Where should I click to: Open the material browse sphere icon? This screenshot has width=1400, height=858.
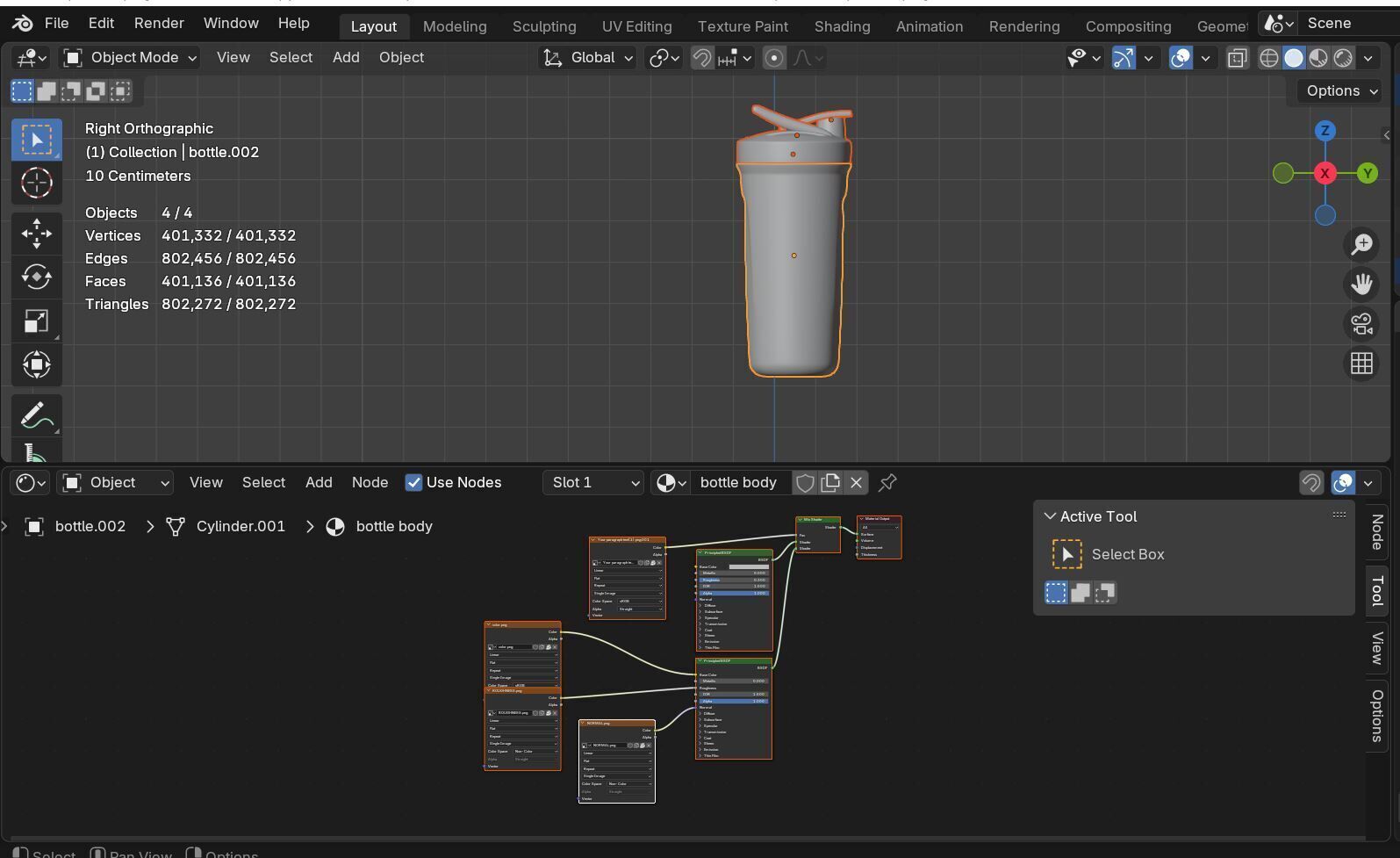click(x=671, y=482)
